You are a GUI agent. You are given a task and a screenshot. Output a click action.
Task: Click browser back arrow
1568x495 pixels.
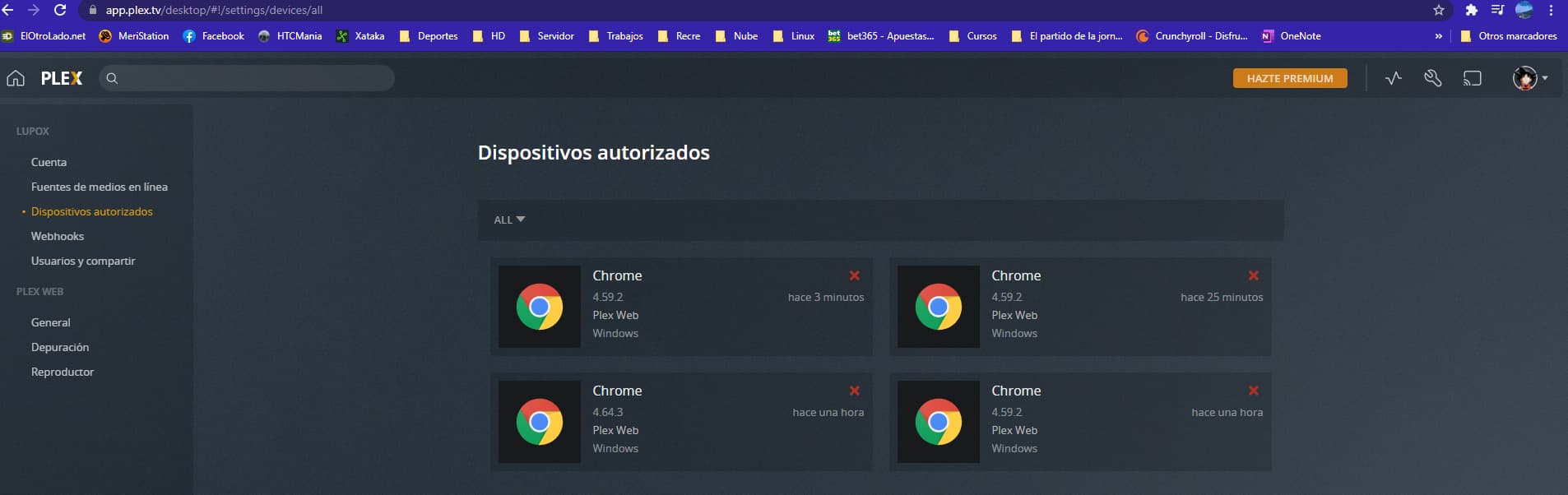tap(8, 10)
